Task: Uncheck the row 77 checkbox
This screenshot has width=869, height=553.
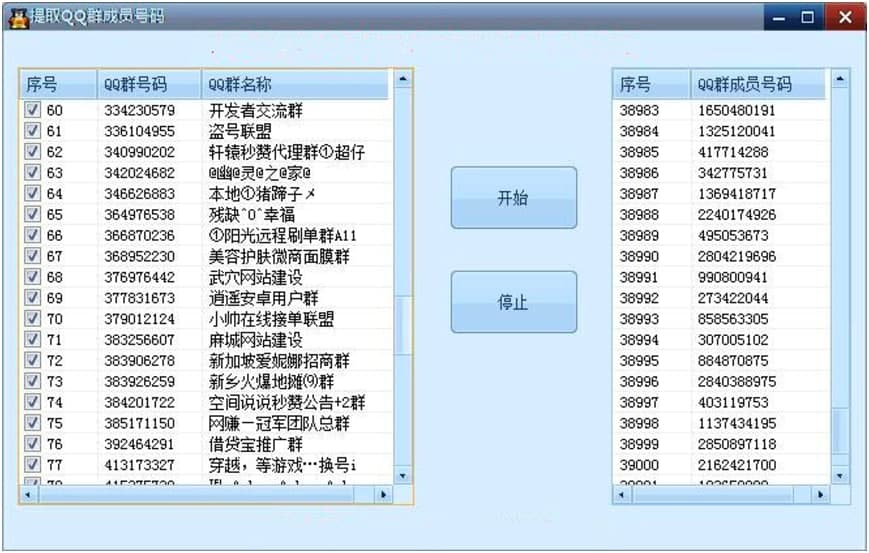Action: click(32, 464)
